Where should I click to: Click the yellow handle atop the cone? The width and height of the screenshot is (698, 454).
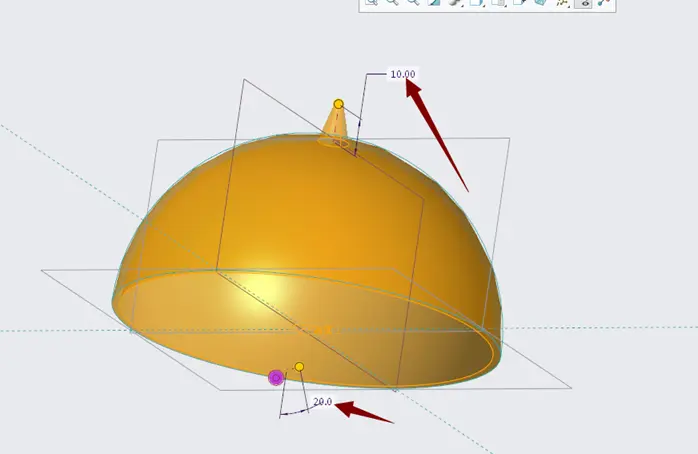pyautogui.click(x=338, y=104)
